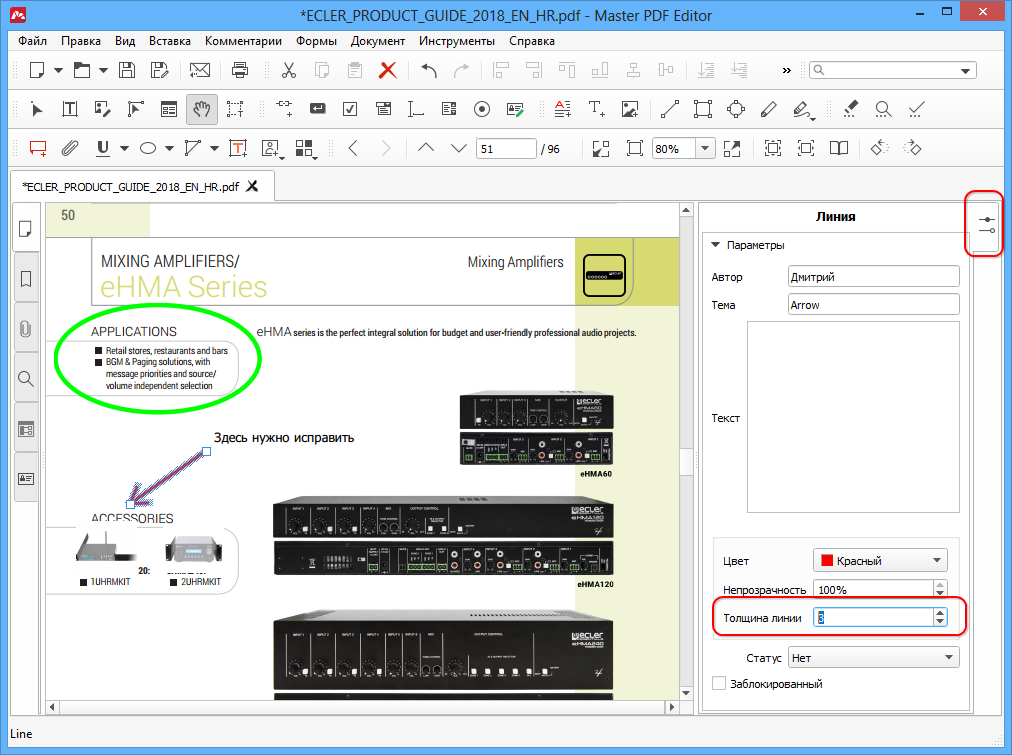This screenshot has width=1012, height=755.
Task: Click the Attach File paperclip icon
Action: pos(70,148)
